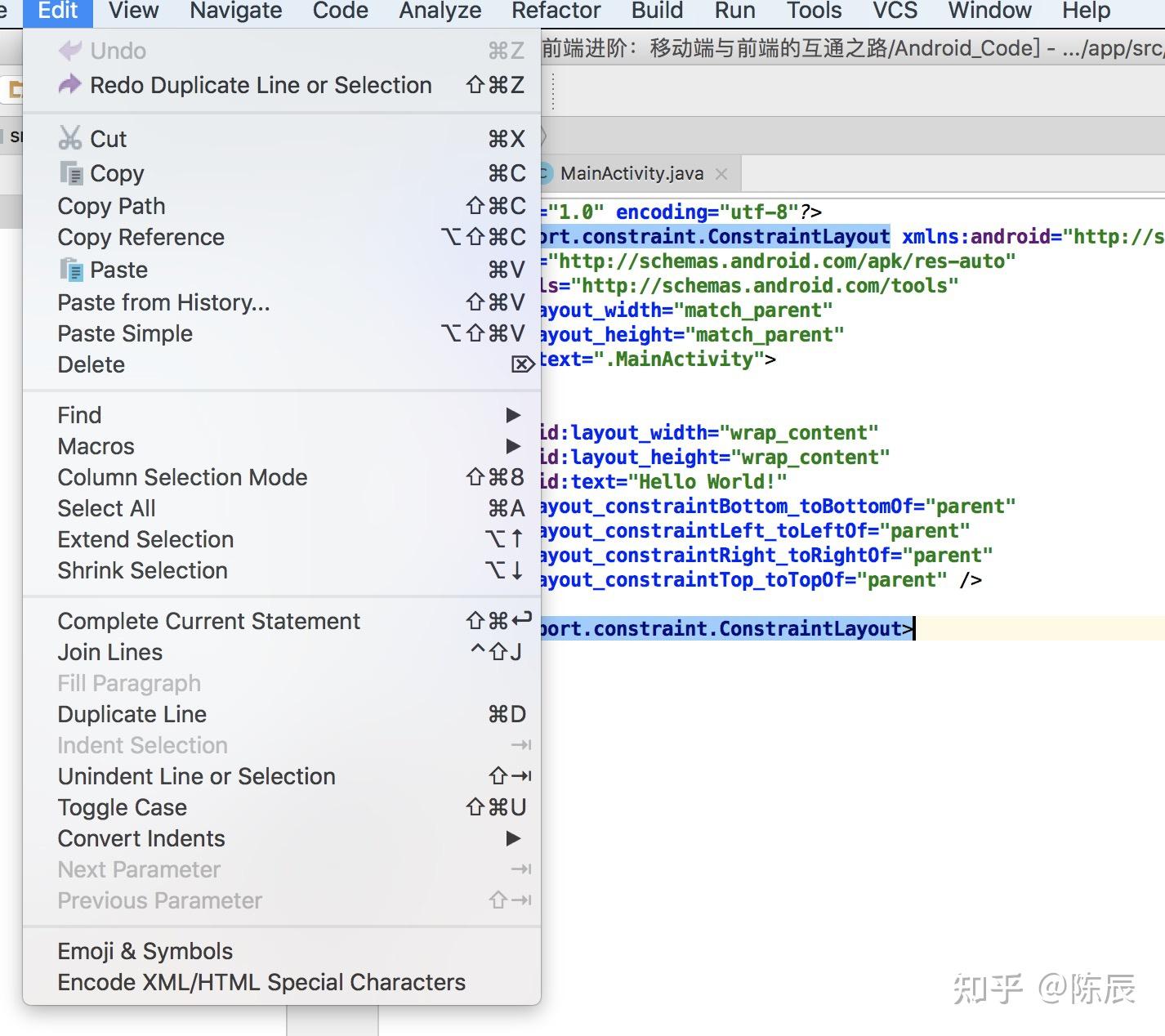Choose Shrink Selection

tap(282, 570)
